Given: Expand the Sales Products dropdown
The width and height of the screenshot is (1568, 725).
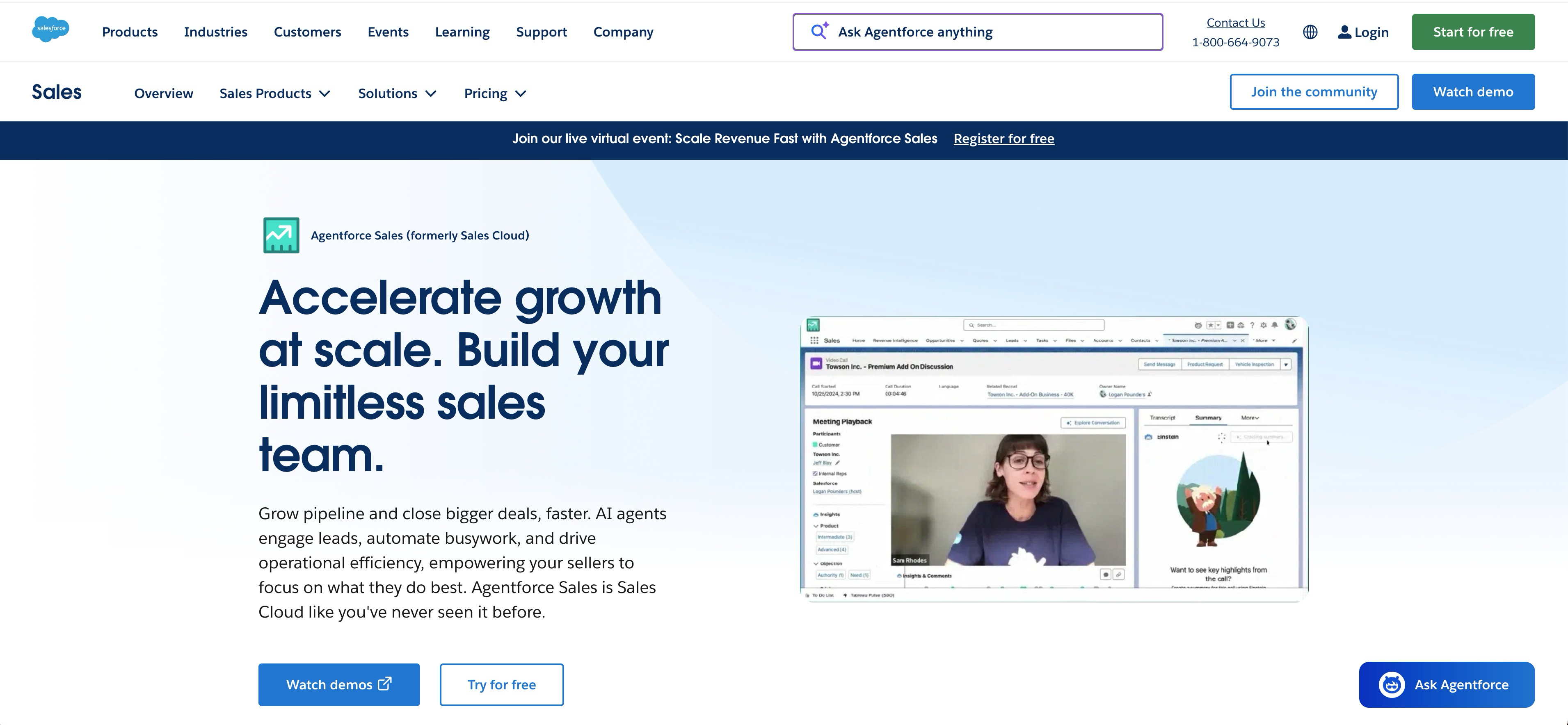Looking at the screenshot, I should click(x=275, y=93).
